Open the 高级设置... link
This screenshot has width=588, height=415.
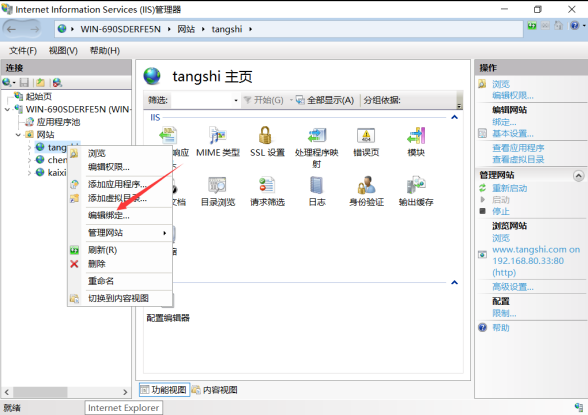pyautogui.click(x=513, y=287)
